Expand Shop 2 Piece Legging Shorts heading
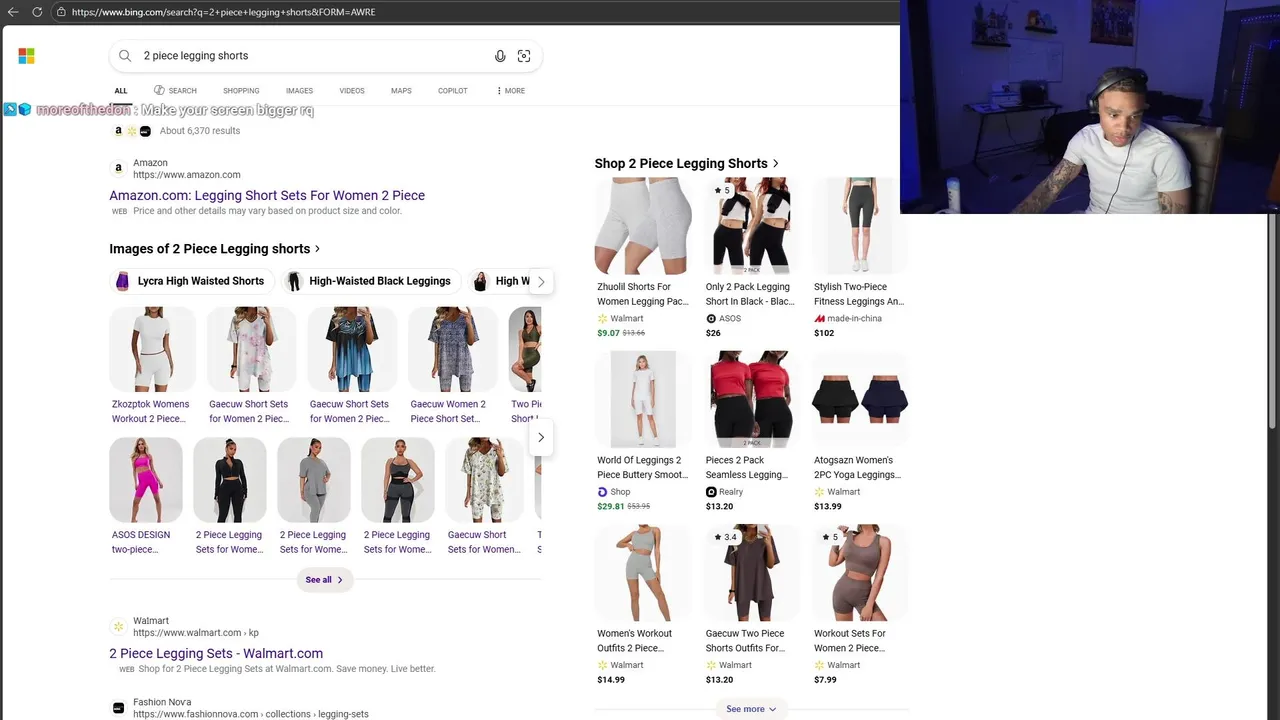 687,164
